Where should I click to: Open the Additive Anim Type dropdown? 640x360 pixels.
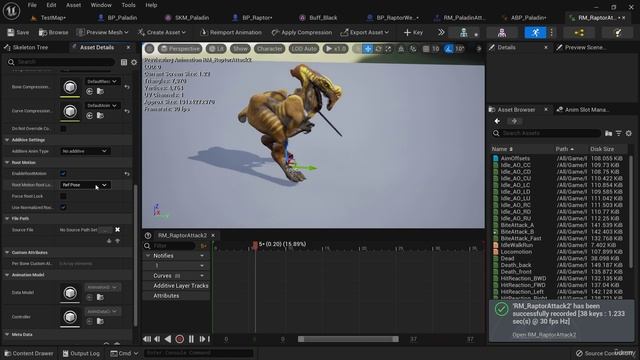pos(85,151)
